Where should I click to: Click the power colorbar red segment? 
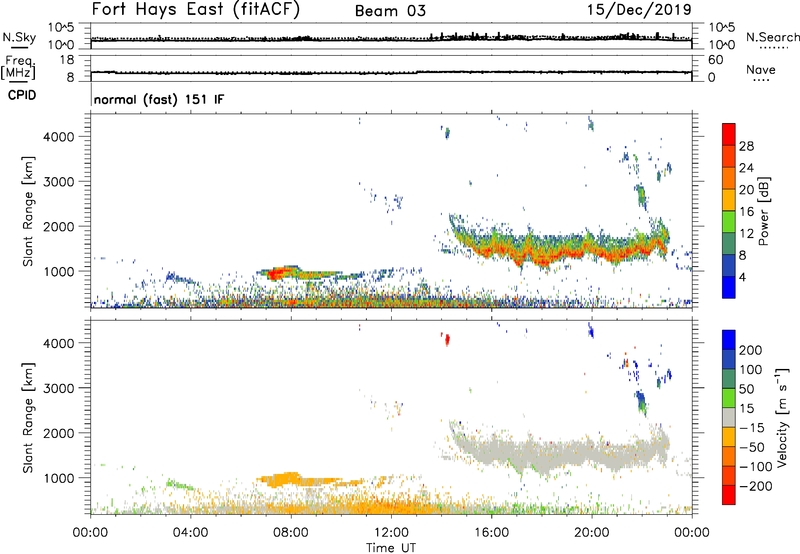point(729,134)
